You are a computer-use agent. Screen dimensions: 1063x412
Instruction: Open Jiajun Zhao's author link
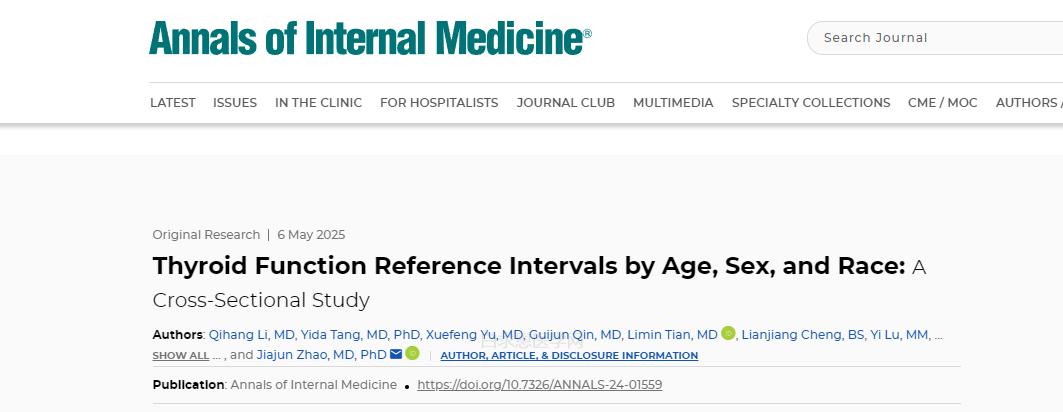click(321, 355)
